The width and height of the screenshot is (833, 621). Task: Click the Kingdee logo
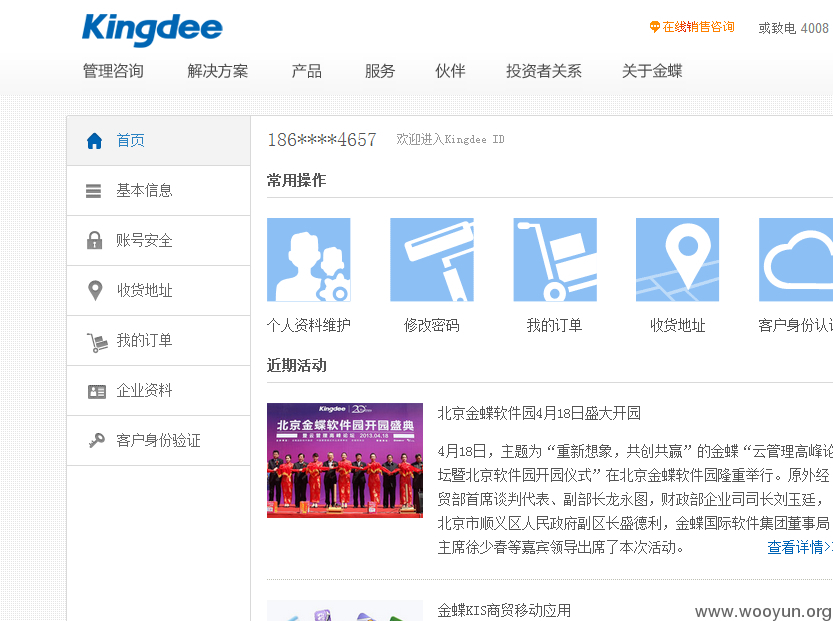[152, 29]
